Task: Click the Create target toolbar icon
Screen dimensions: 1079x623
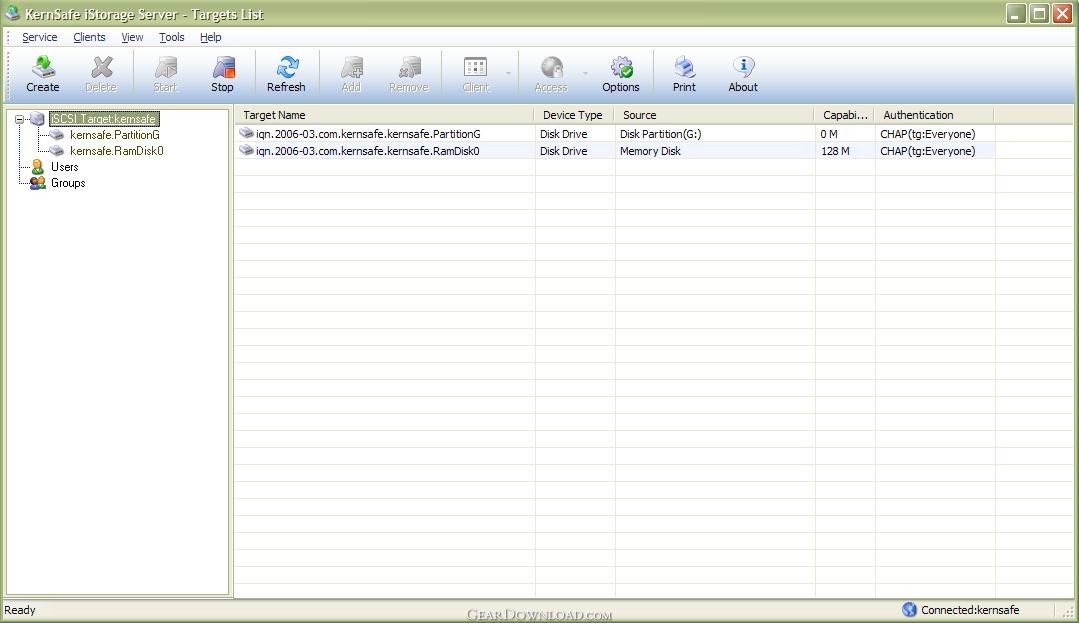Action: point(43,67)
